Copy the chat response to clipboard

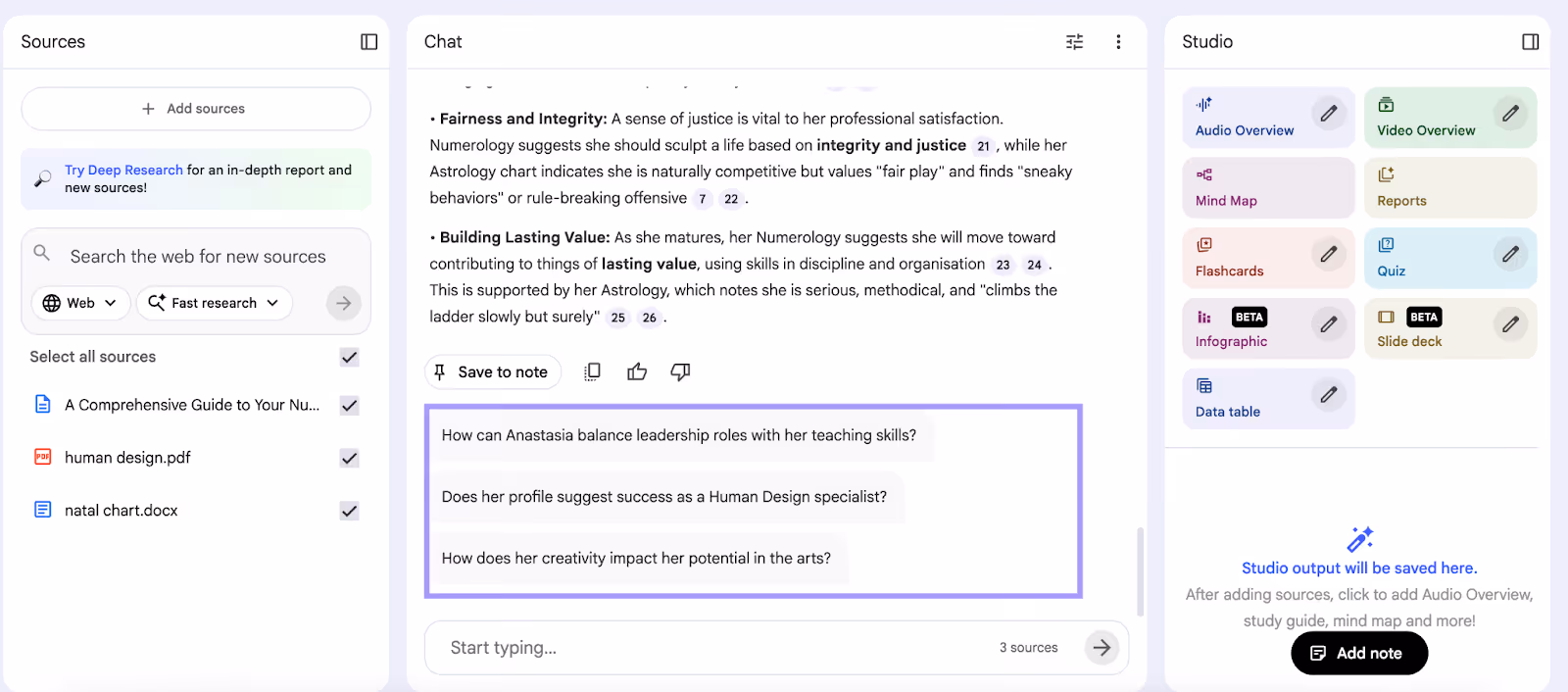592,371
